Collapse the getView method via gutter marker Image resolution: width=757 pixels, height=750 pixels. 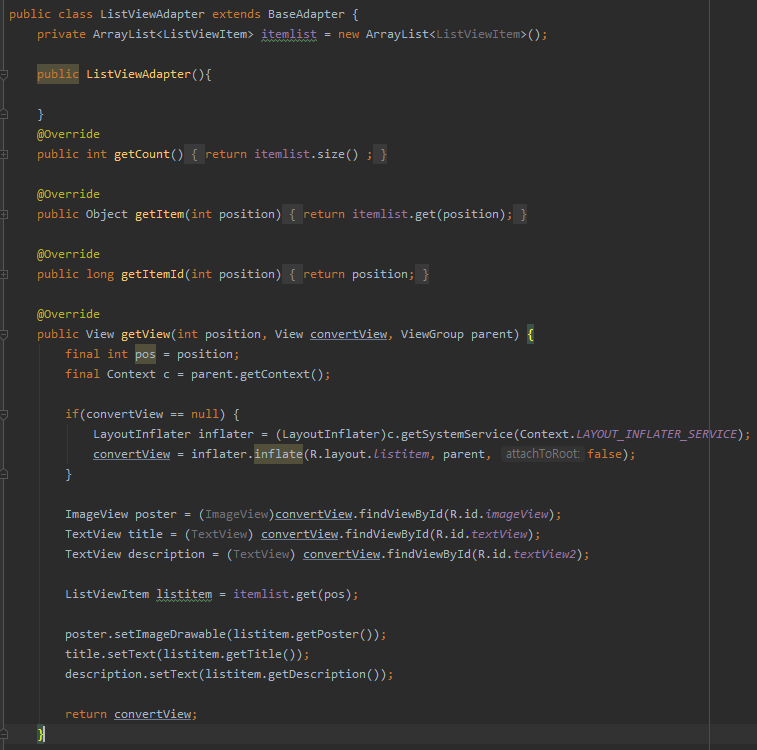click(3, 334)
